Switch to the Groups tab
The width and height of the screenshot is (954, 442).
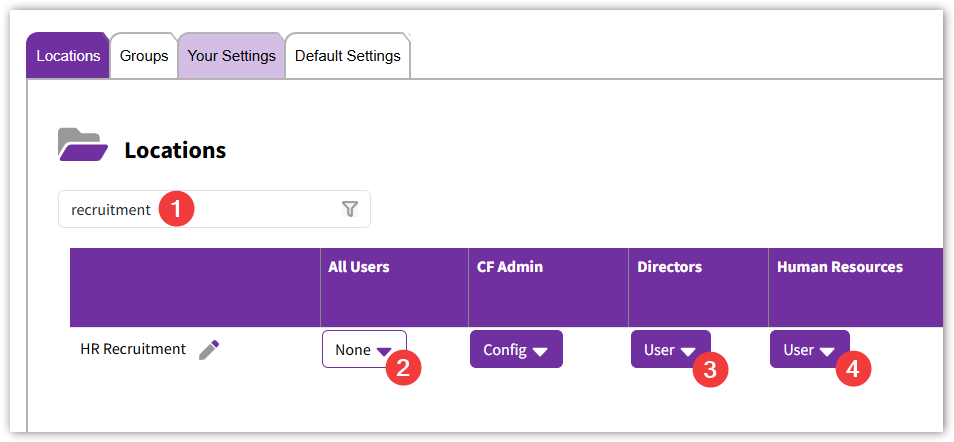tap(144, 56)
